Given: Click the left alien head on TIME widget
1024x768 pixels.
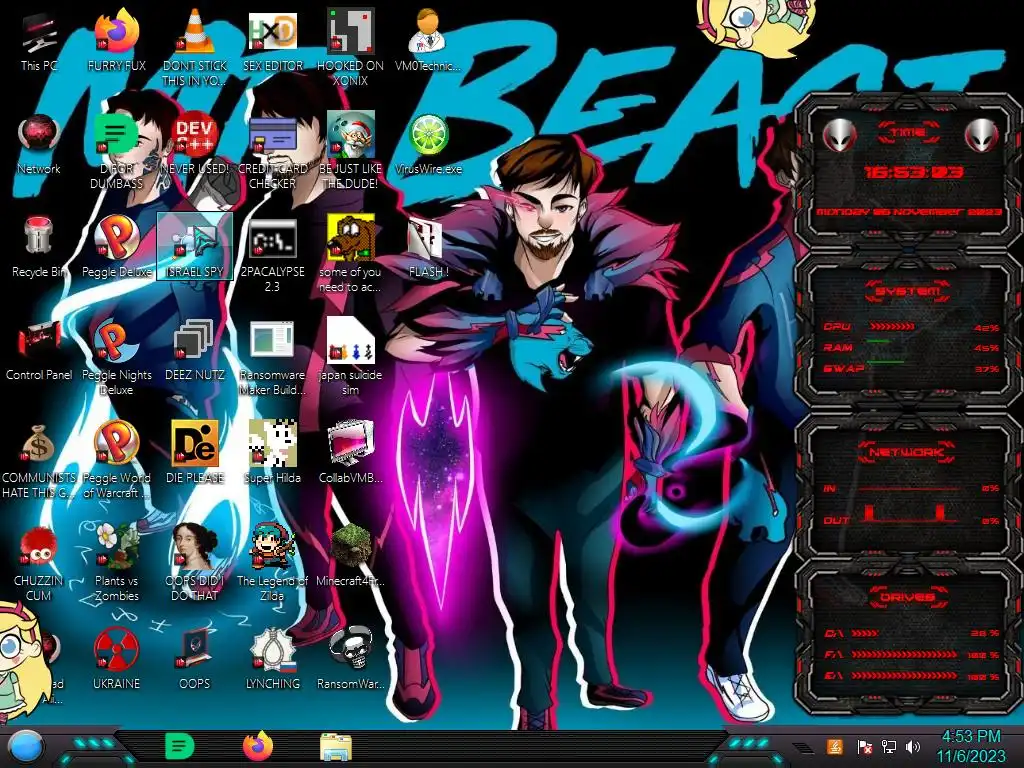Looking at the screenshot, I should tap(839, 135).
